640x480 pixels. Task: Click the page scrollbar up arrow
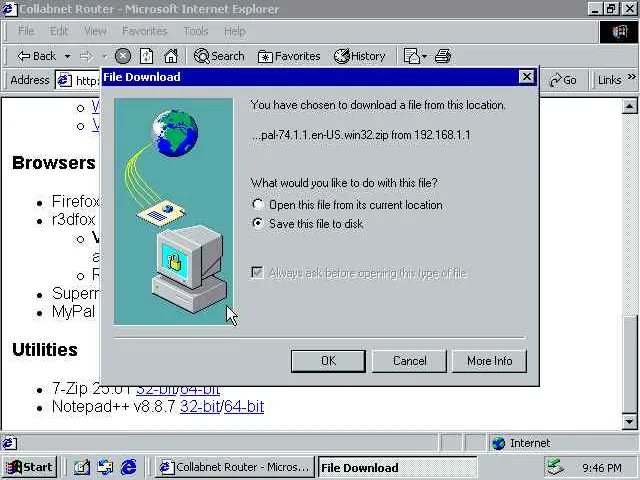629,107
